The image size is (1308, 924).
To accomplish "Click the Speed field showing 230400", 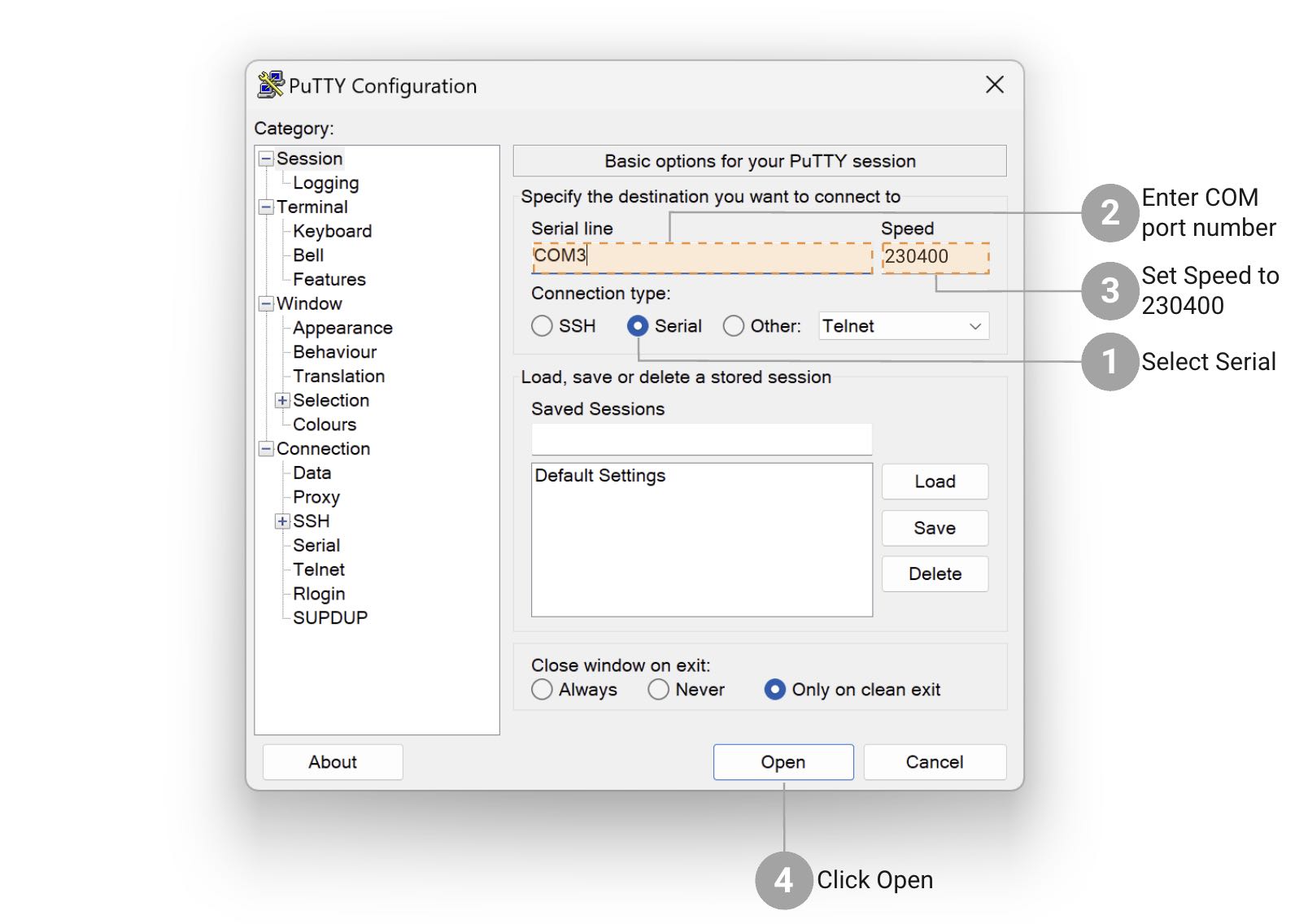I will tap(935, 257).
